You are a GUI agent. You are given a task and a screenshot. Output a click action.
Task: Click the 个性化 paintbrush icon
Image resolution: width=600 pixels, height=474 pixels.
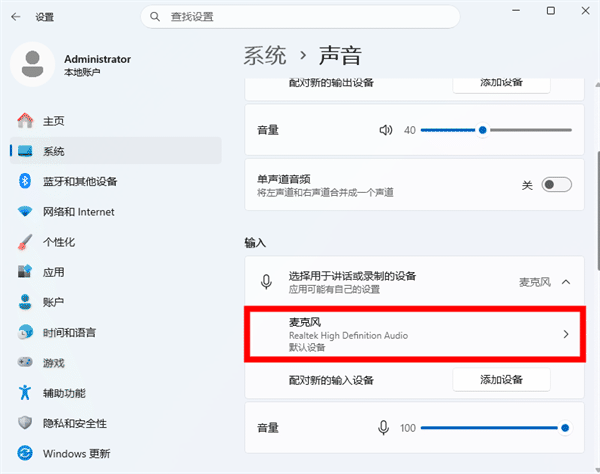[25, 242]
